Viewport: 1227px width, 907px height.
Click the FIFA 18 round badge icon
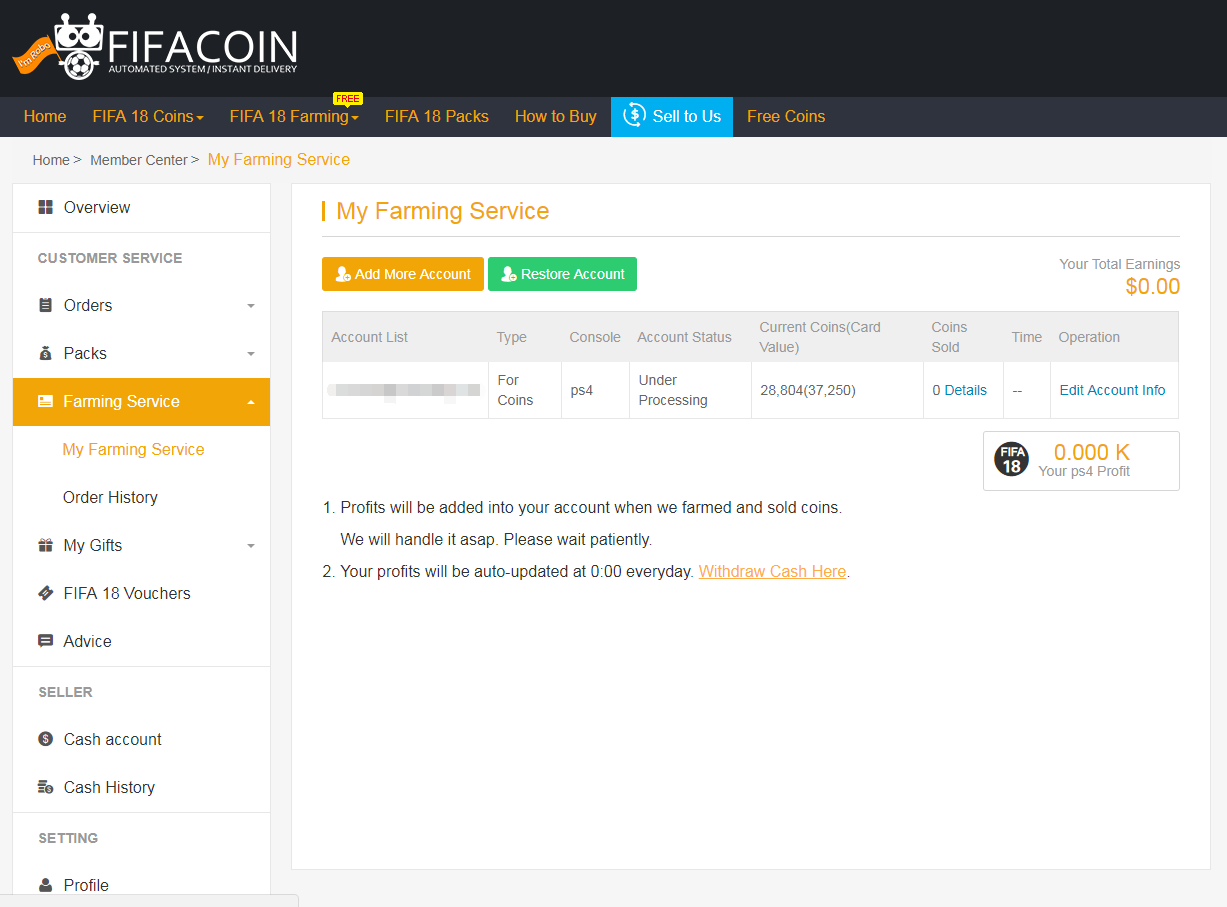(x=1011, y=460)
